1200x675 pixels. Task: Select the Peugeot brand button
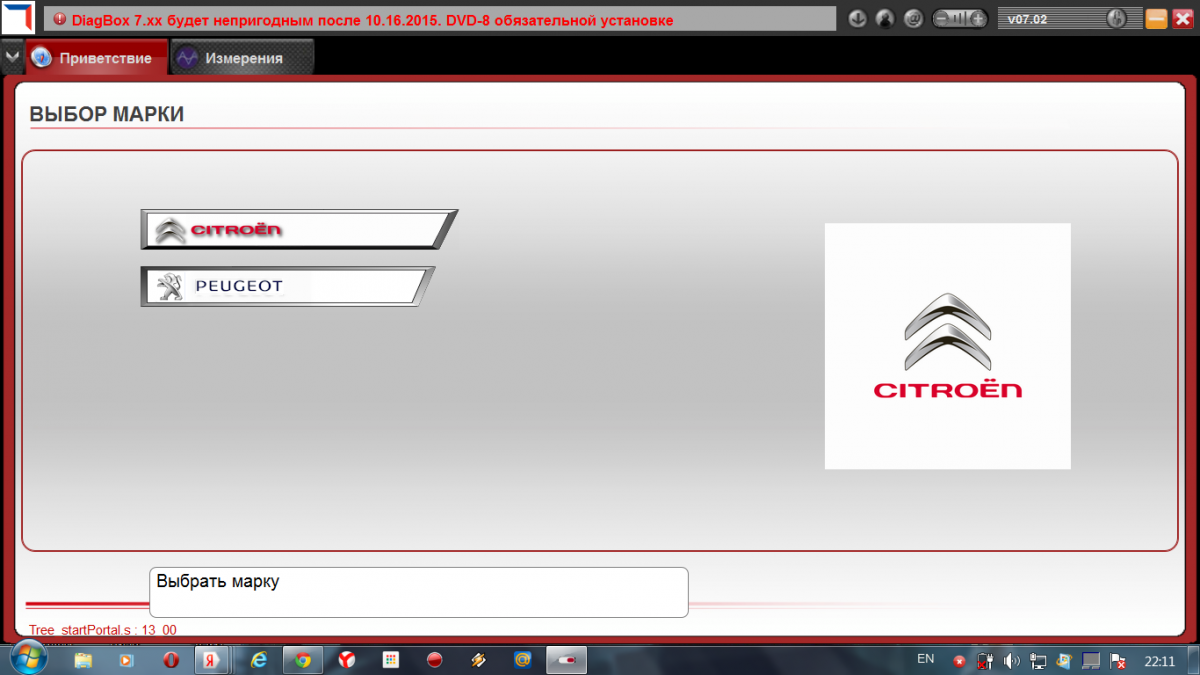click(285, 287)
